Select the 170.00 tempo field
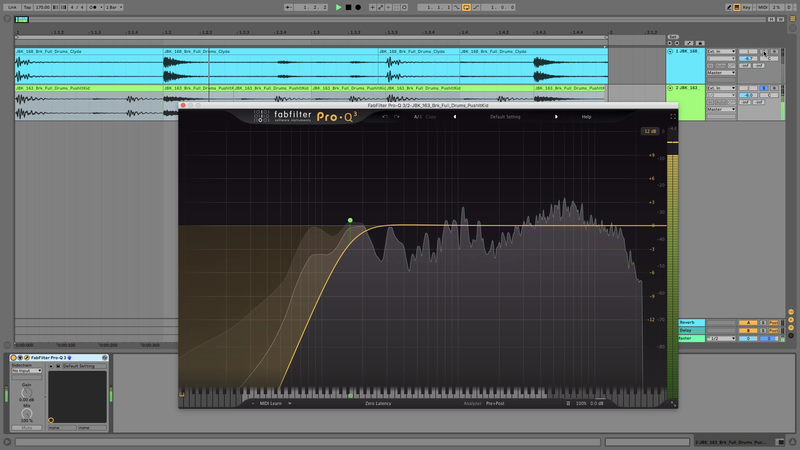The width and height of the screenshot is (800, 450). click(42, 7)
